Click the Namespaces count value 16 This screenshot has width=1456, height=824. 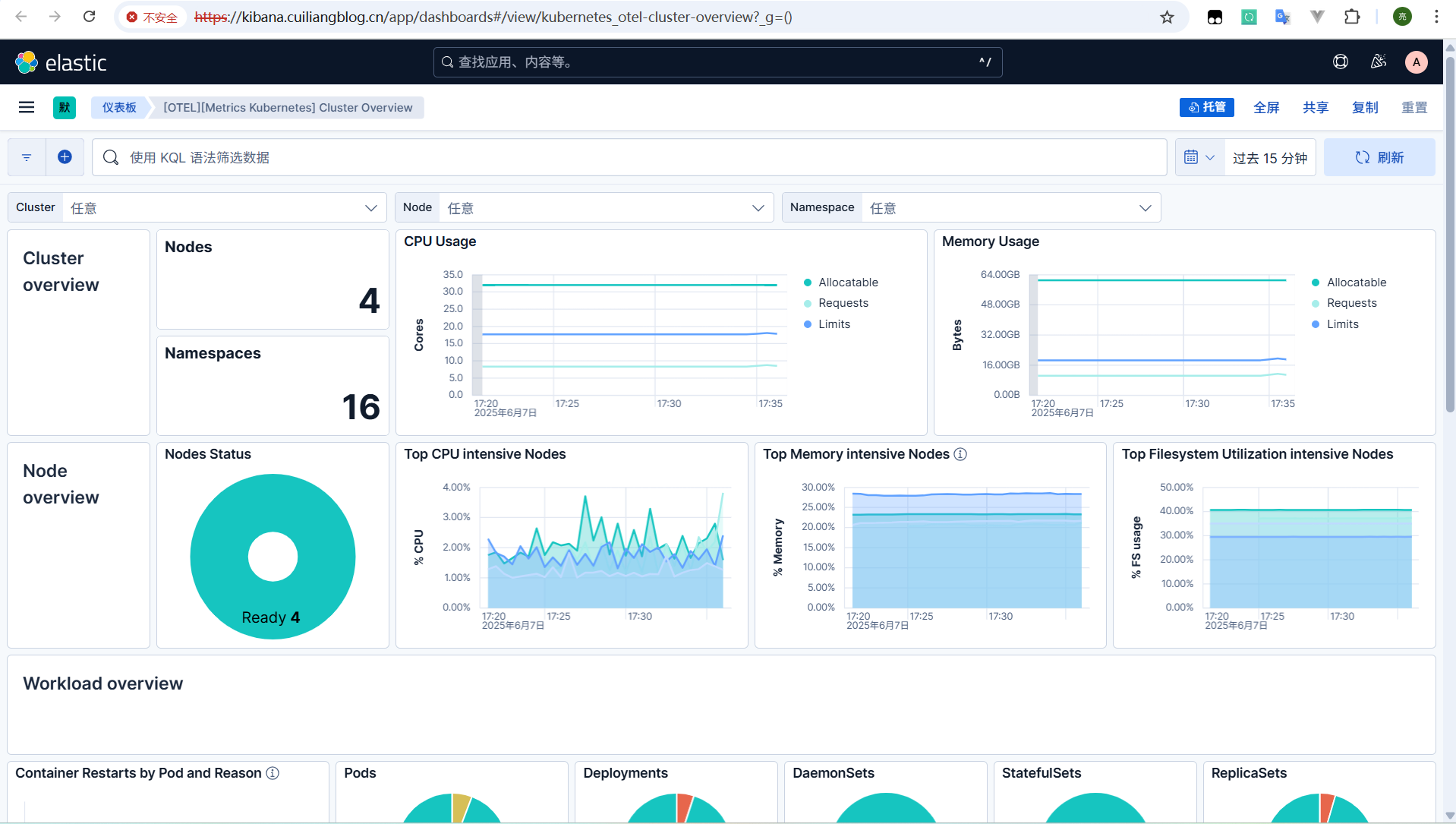tap(361, 407)
